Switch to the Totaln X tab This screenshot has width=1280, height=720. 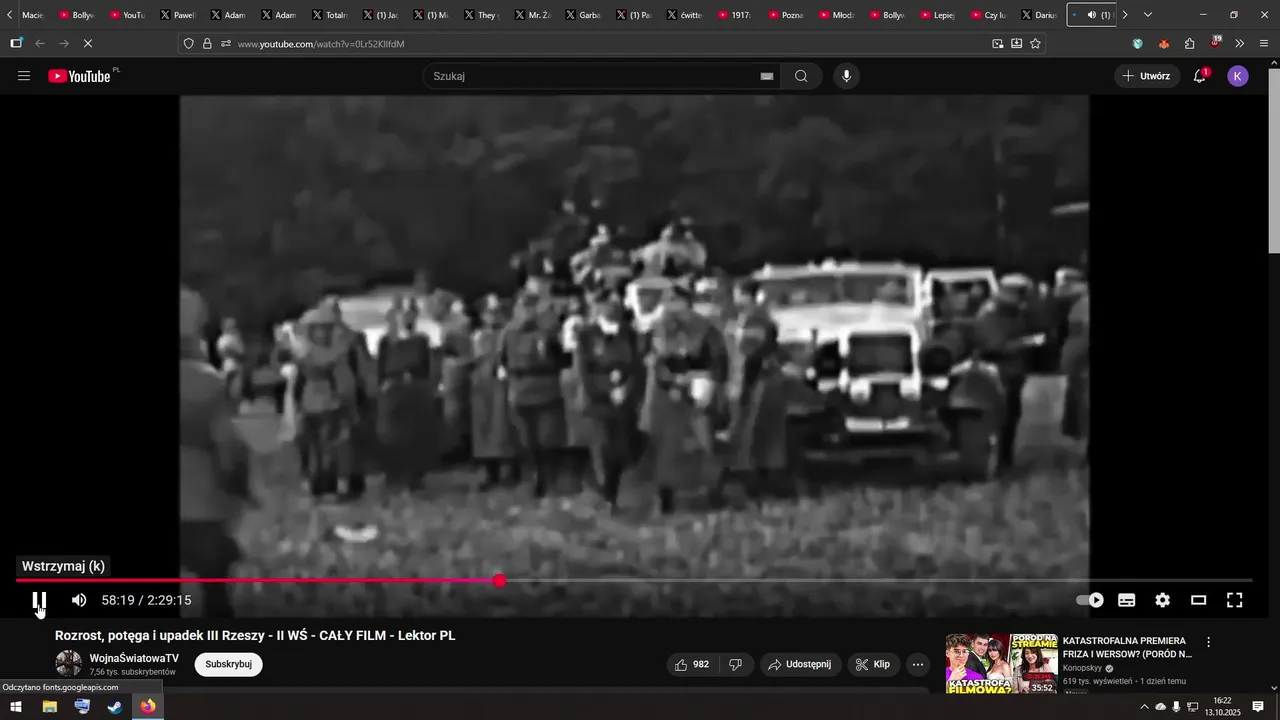pos(329,15)
